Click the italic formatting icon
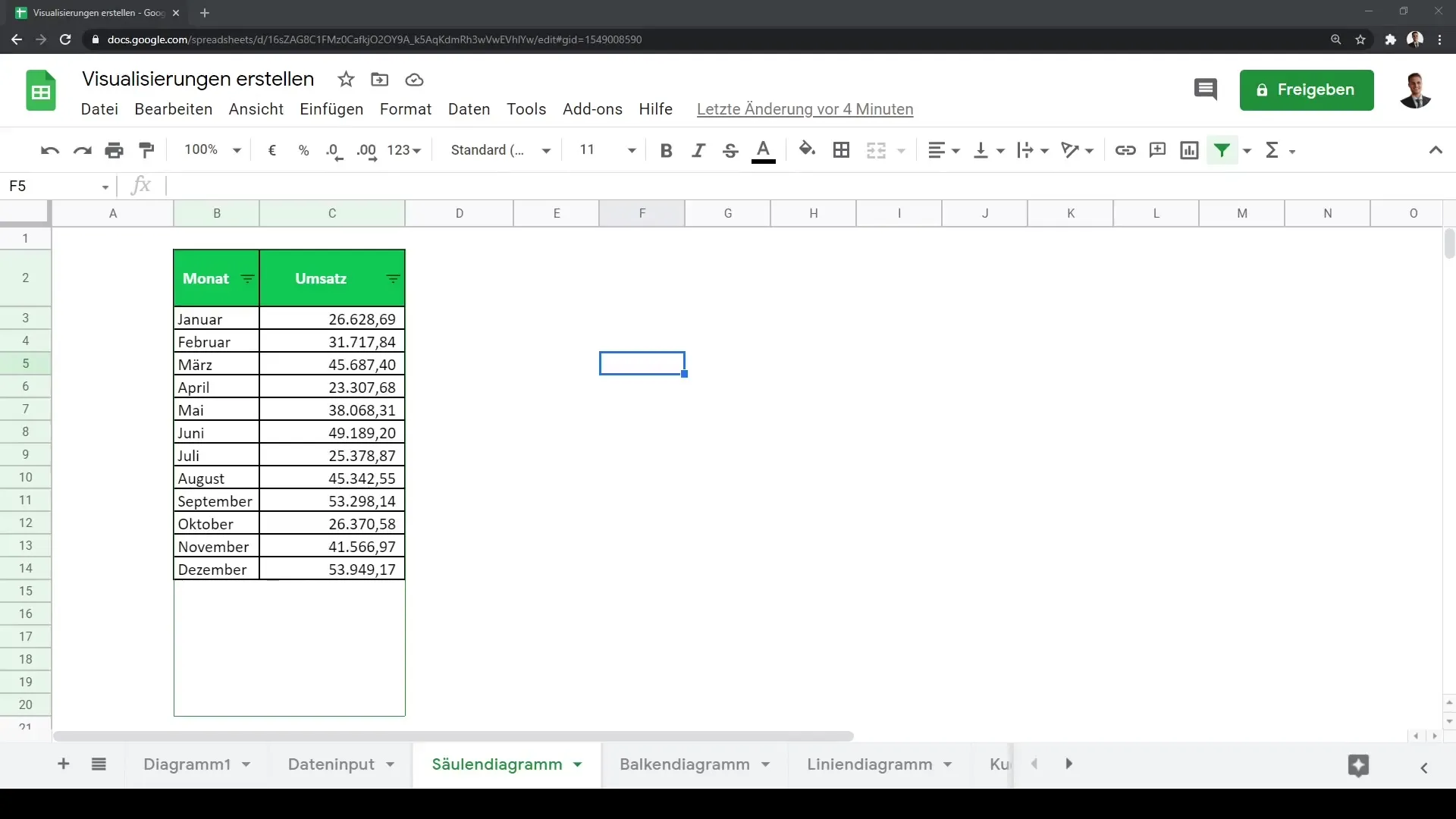The height and width of the screenshot is (819, 1456). [x=698, y=150]
